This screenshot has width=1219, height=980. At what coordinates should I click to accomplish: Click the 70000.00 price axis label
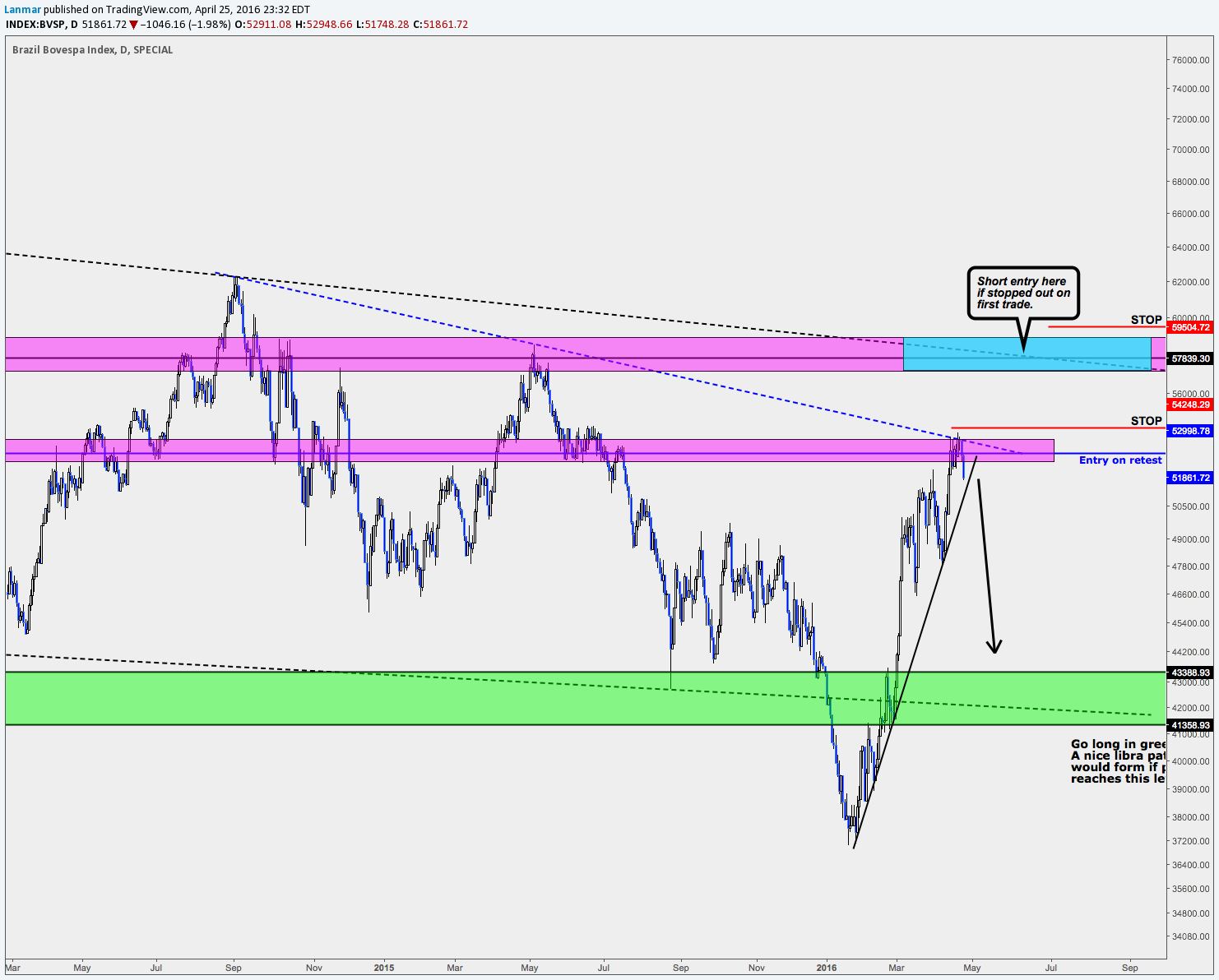coord(1191,150)
